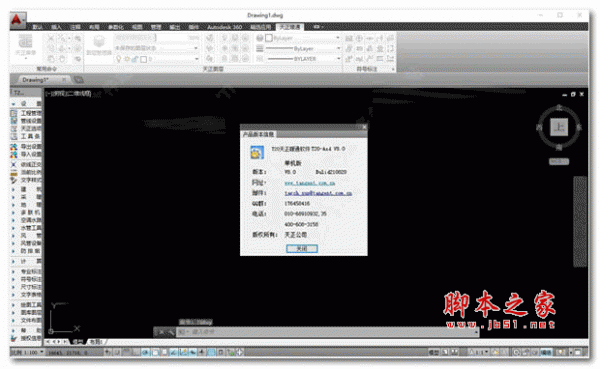
Task: Click the 依线正交 icon in side menu
Action: [14, 165]
